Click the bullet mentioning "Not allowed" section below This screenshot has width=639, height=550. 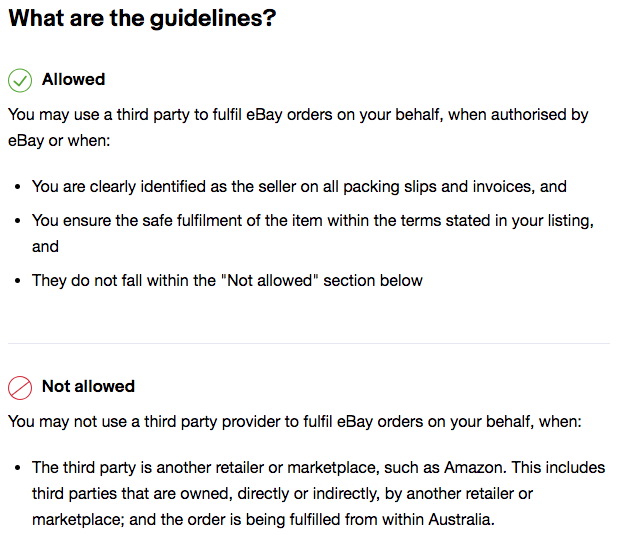pyautogui.click(x=227, y=281)
